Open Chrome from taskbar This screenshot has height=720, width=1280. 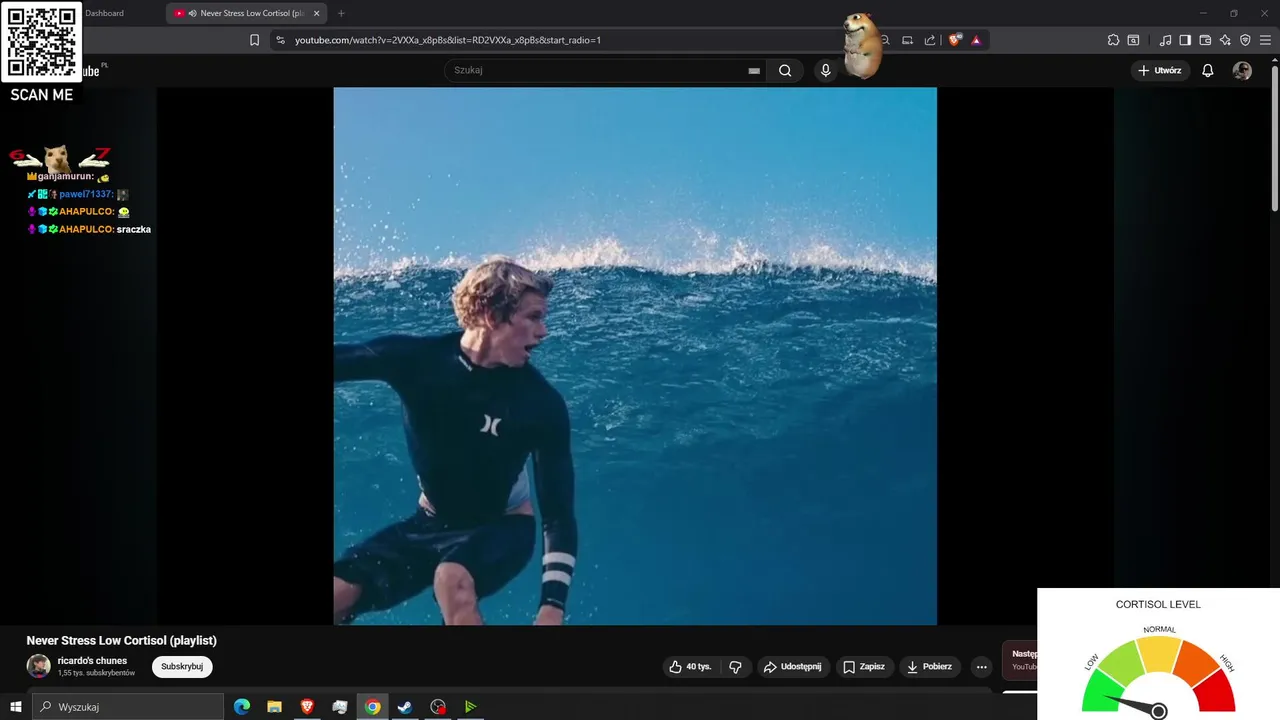coord(372,707)
